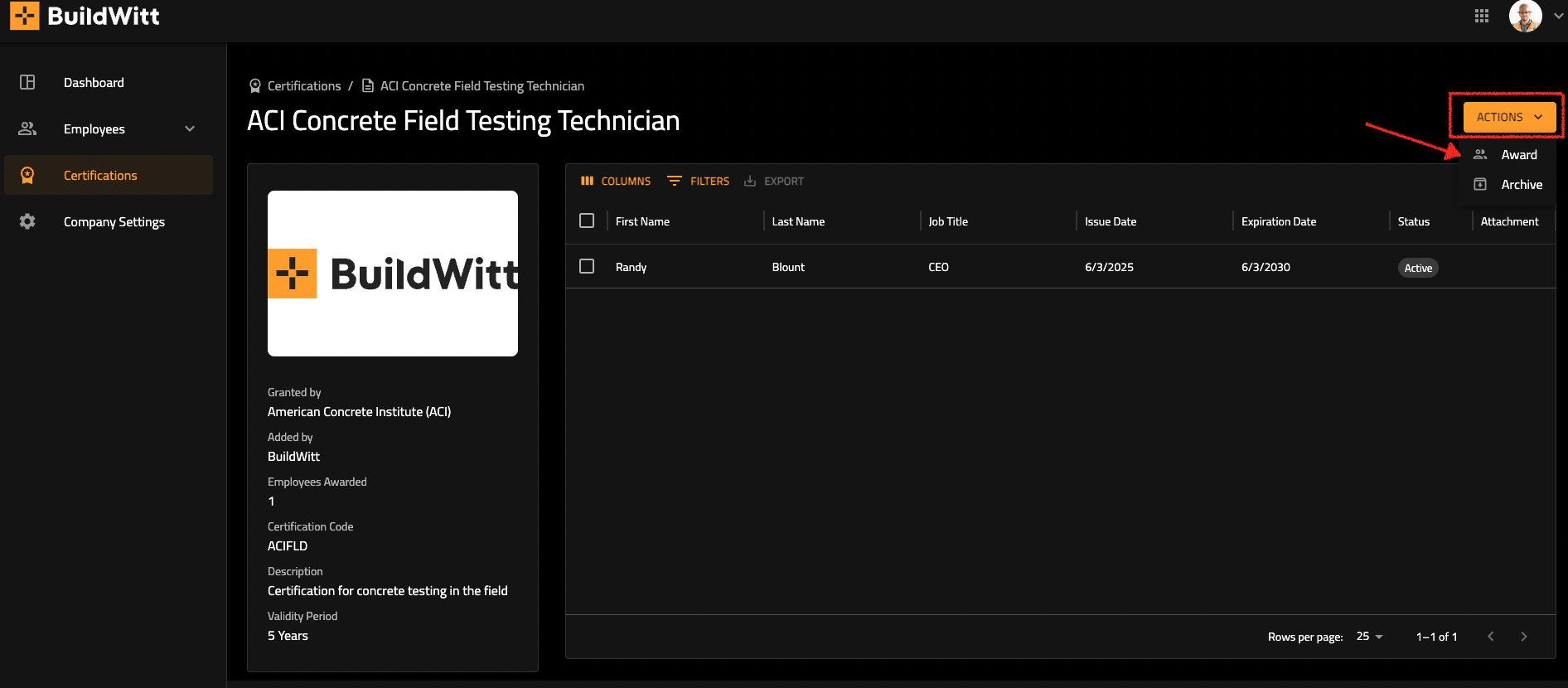Select the Randy Blount row checkbox
This screenshot has width=1568, height=688.
point(587,266)
